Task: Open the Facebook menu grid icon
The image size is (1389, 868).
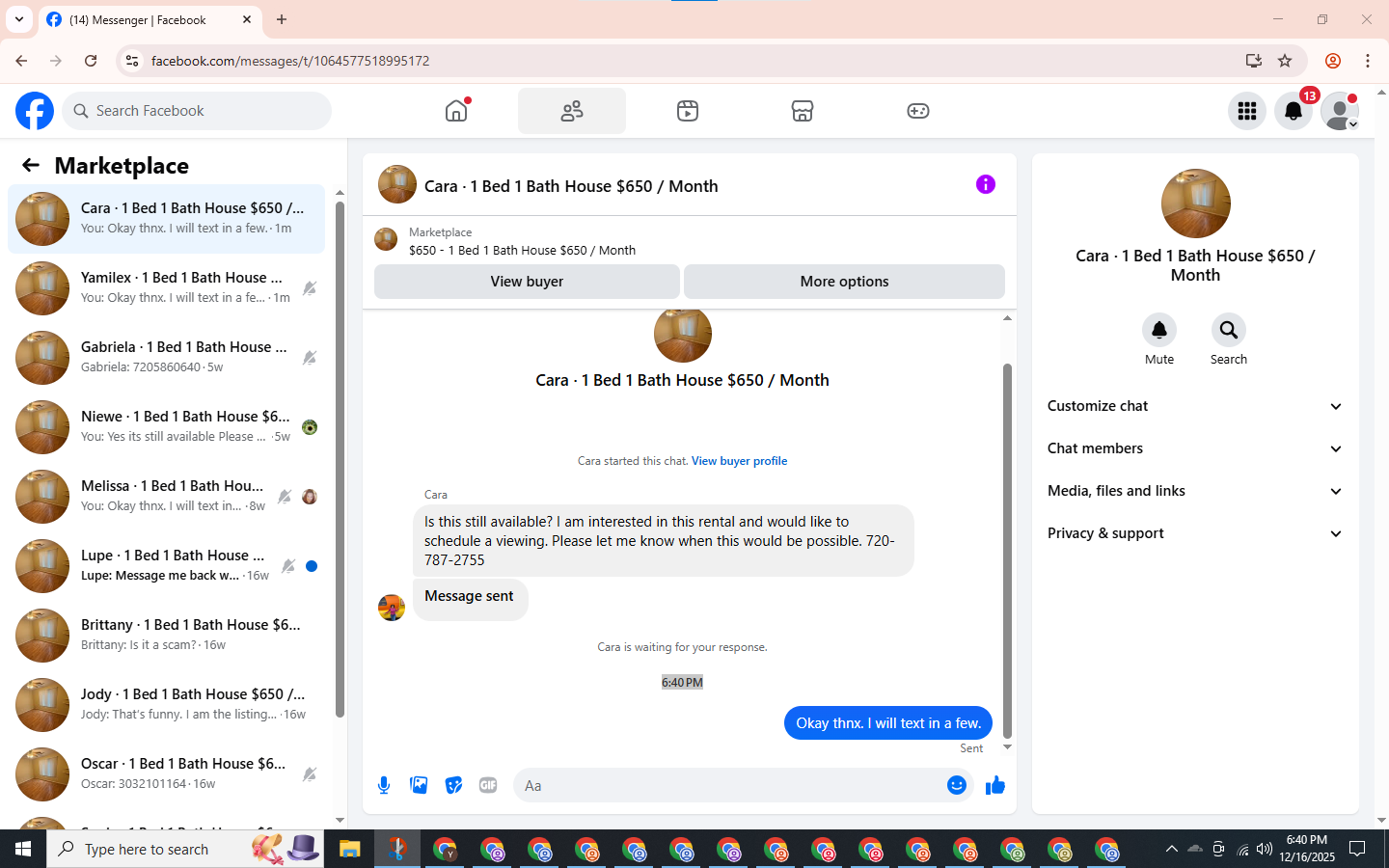Action: tap(1247, 111)
